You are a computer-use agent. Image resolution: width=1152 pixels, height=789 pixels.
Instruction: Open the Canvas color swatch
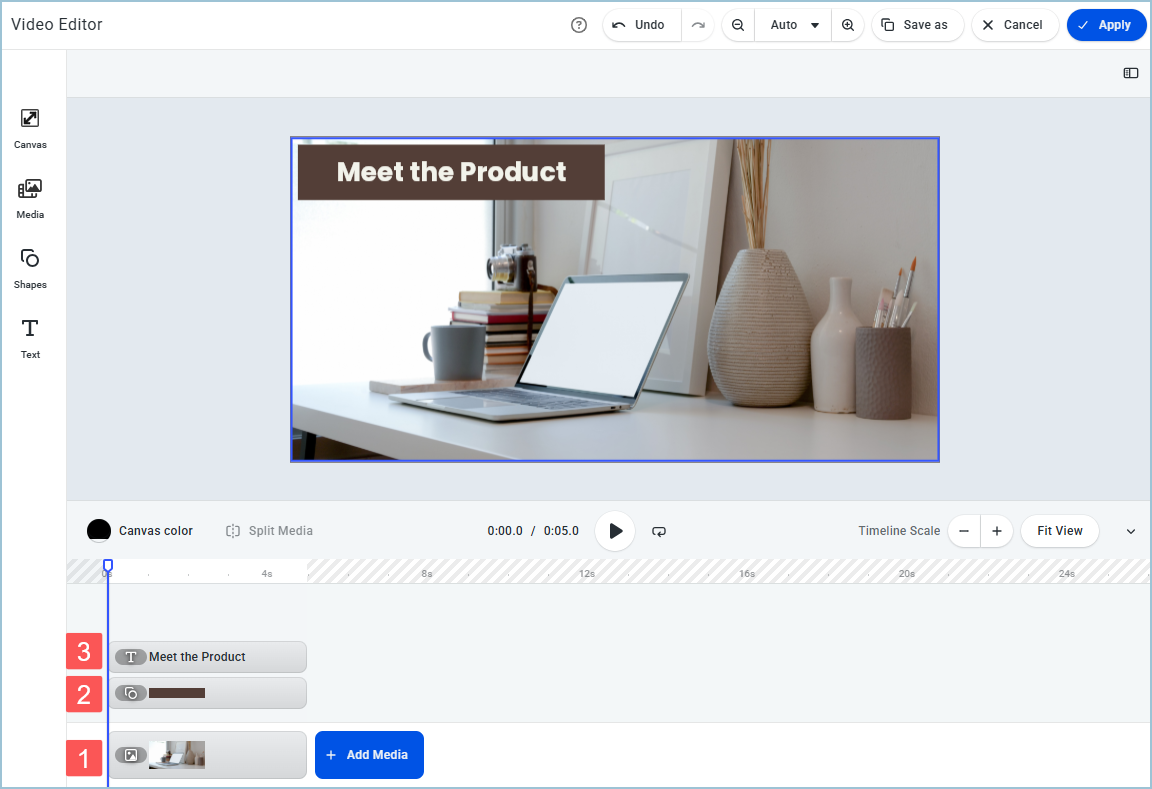(x=99, y=531)
